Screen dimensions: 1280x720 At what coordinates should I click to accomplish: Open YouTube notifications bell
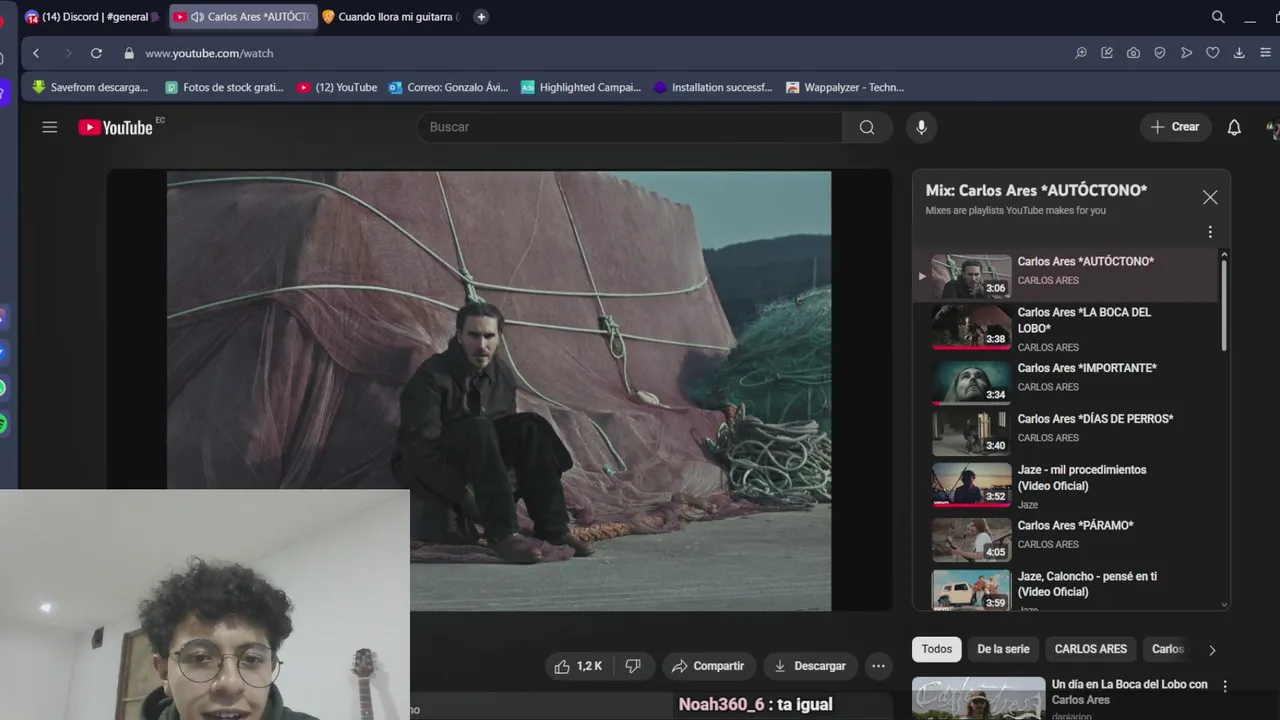click(1234, 127)
